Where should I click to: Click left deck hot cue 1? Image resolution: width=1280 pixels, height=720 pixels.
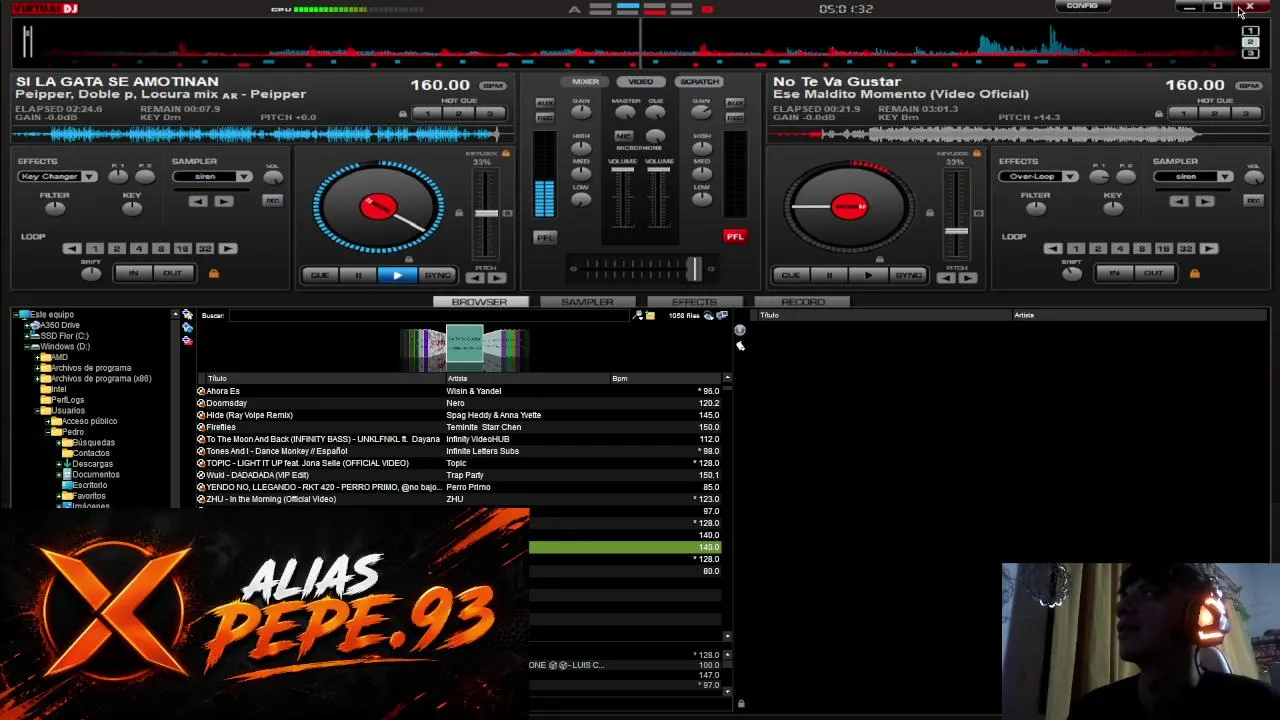click(428, 114)
